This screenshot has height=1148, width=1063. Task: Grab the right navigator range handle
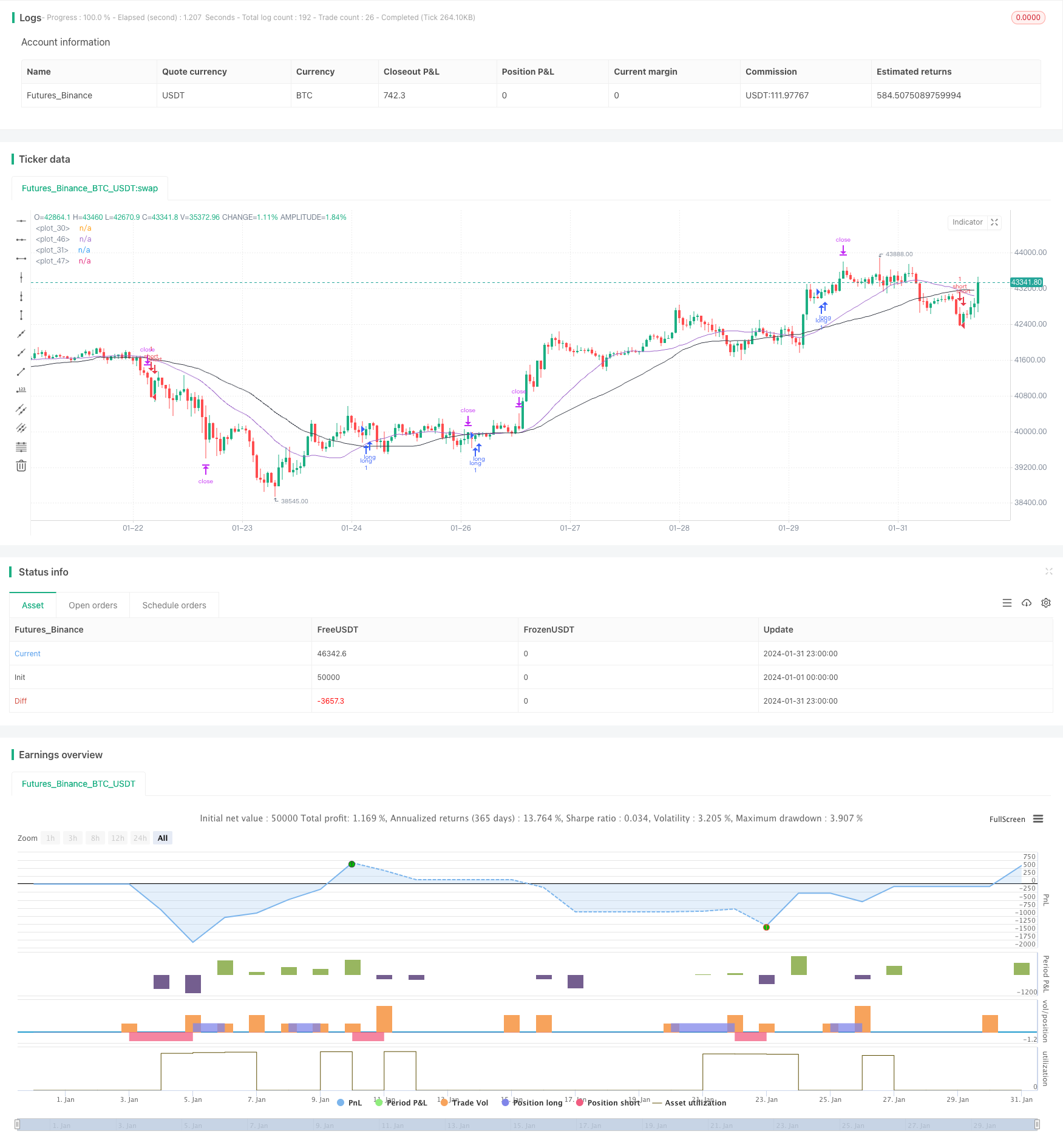coord(1038,1124)
